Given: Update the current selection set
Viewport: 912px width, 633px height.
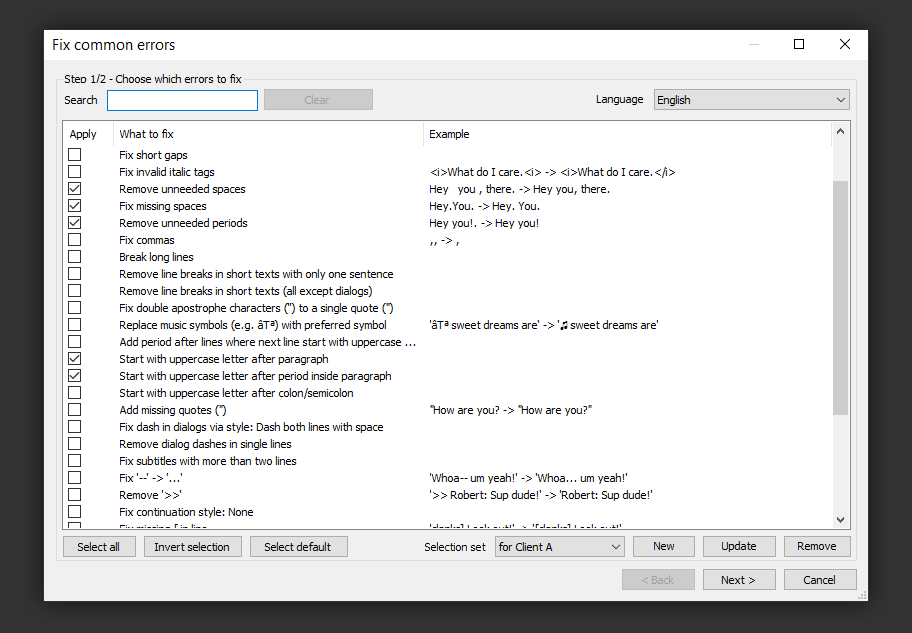Looking at the screenshot, I should click(x=738, y=546).
